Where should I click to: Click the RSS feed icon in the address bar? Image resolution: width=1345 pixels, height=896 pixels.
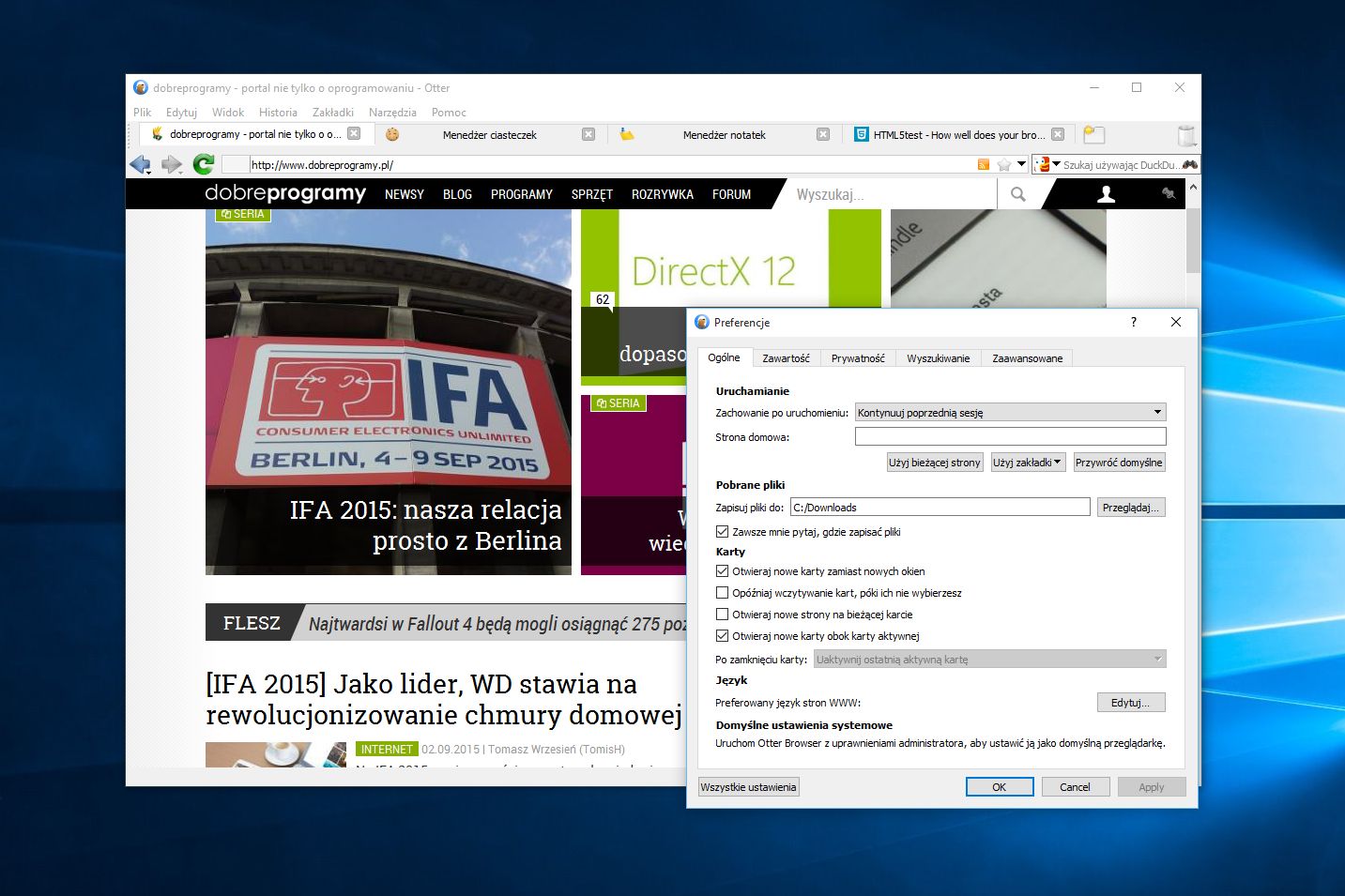click(984, 165)
